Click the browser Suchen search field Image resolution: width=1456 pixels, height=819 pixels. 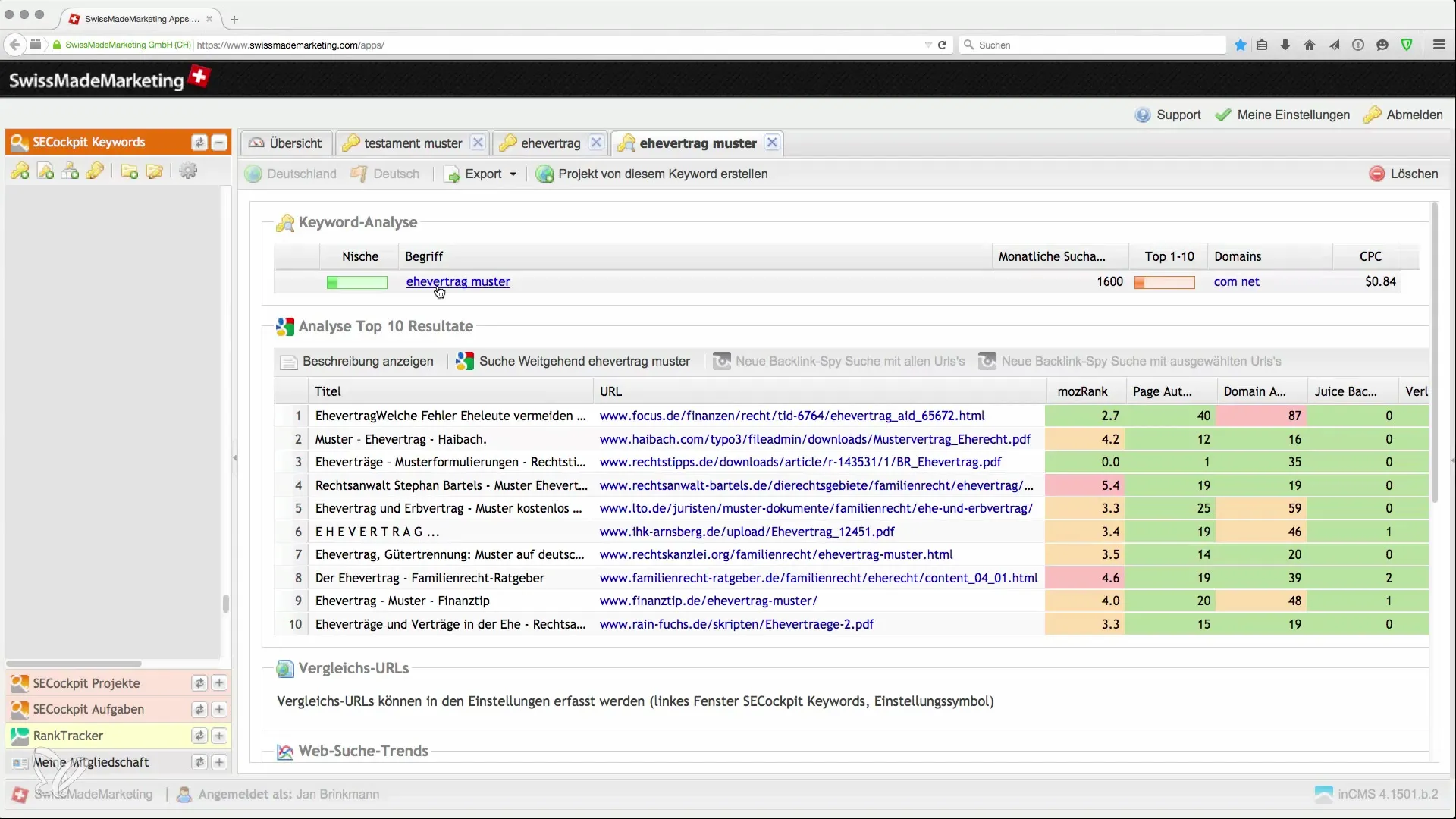click(1092, 45)
